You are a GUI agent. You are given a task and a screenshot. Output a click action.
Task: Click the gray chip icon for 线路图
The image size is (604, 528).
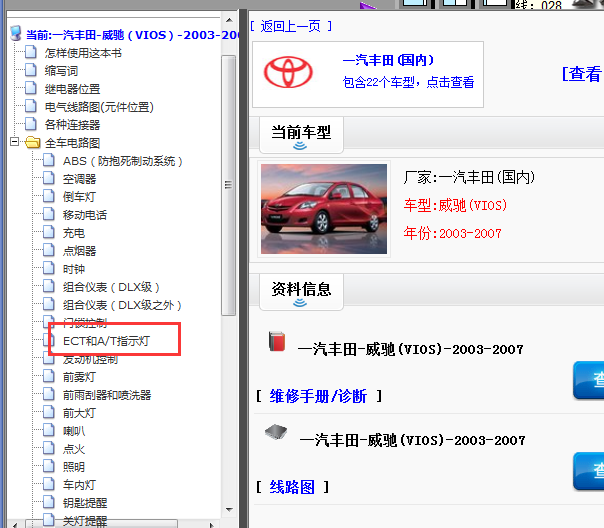click(276, 432)
